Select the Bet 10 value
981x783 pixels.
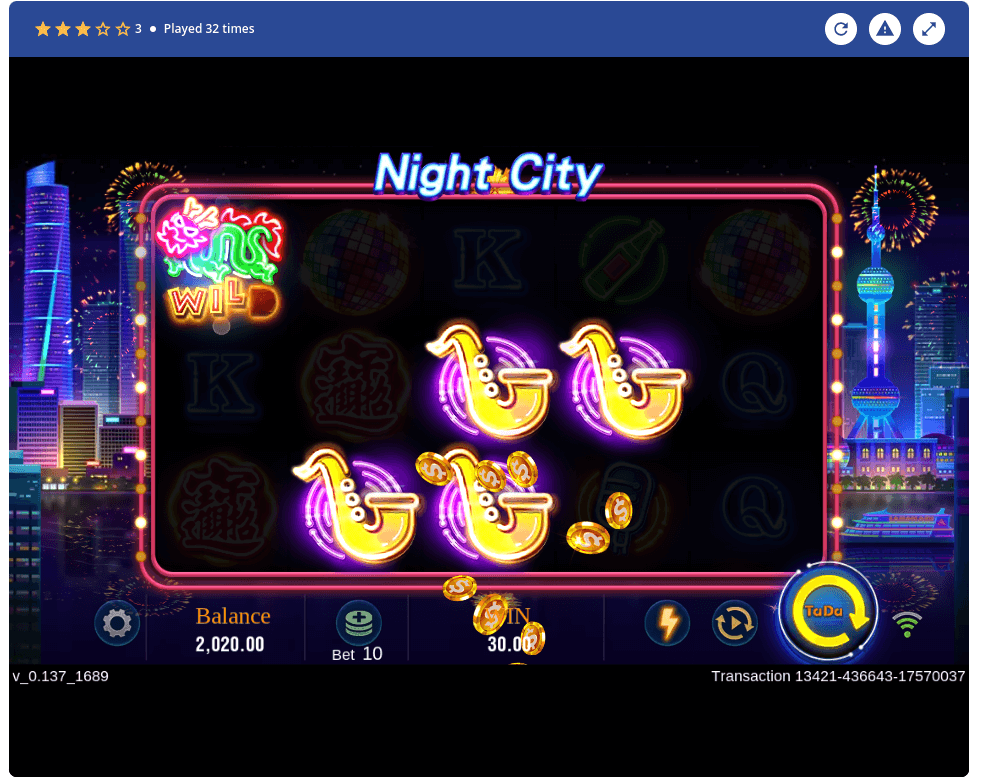pyautogui.click(x=357, y=654)
